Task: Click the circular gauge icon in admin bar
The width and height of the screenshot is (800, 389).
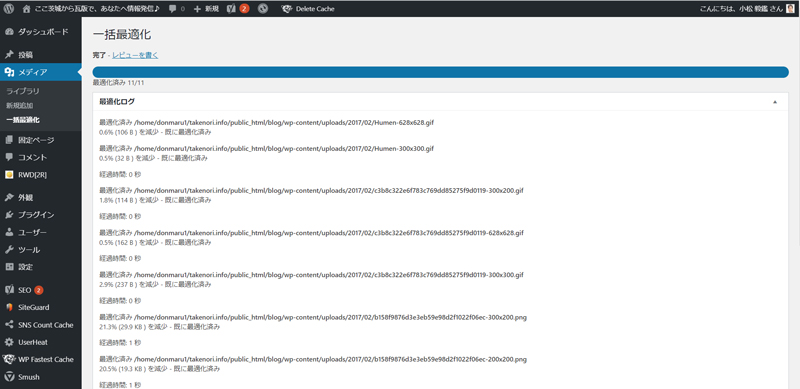Action: (x=263, y=9)
